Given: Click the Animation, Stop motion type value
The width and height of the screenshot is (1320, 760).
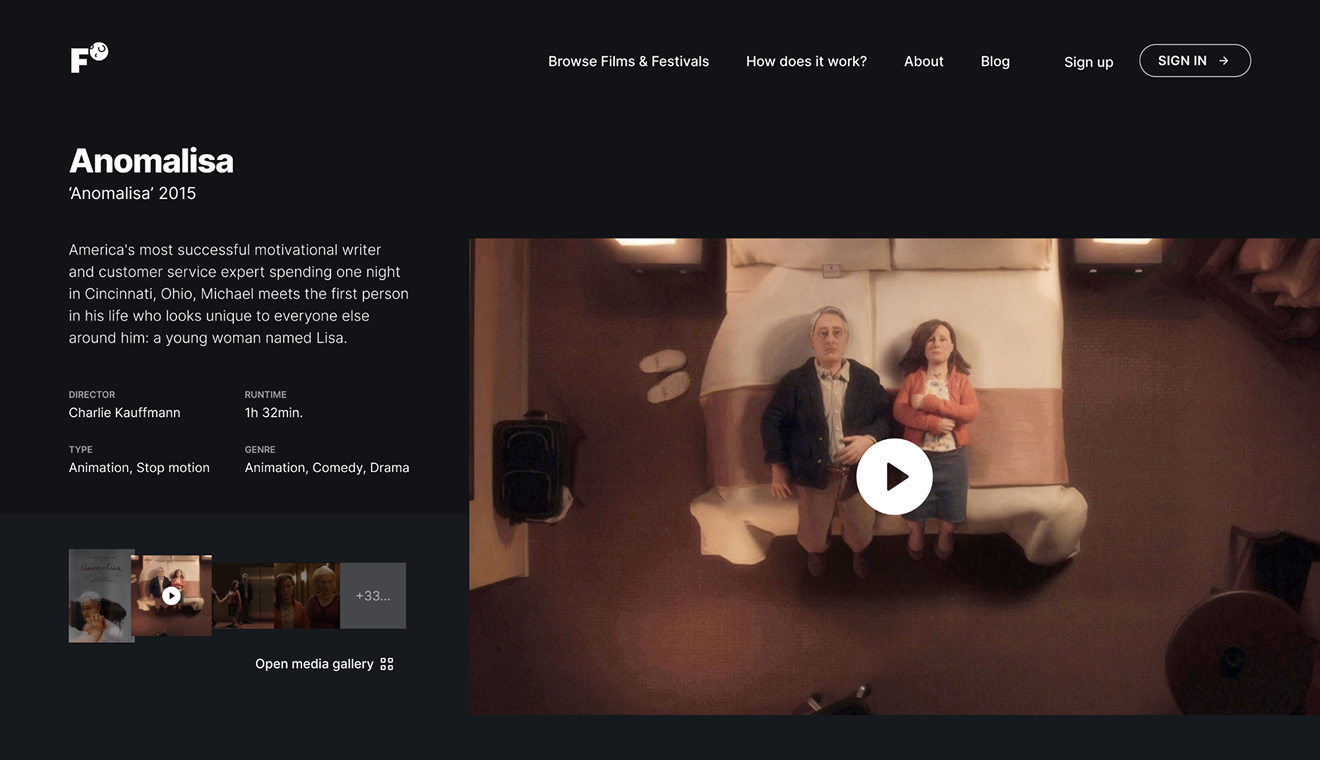Looking at the screenshot, I should [x=139, y=467].
